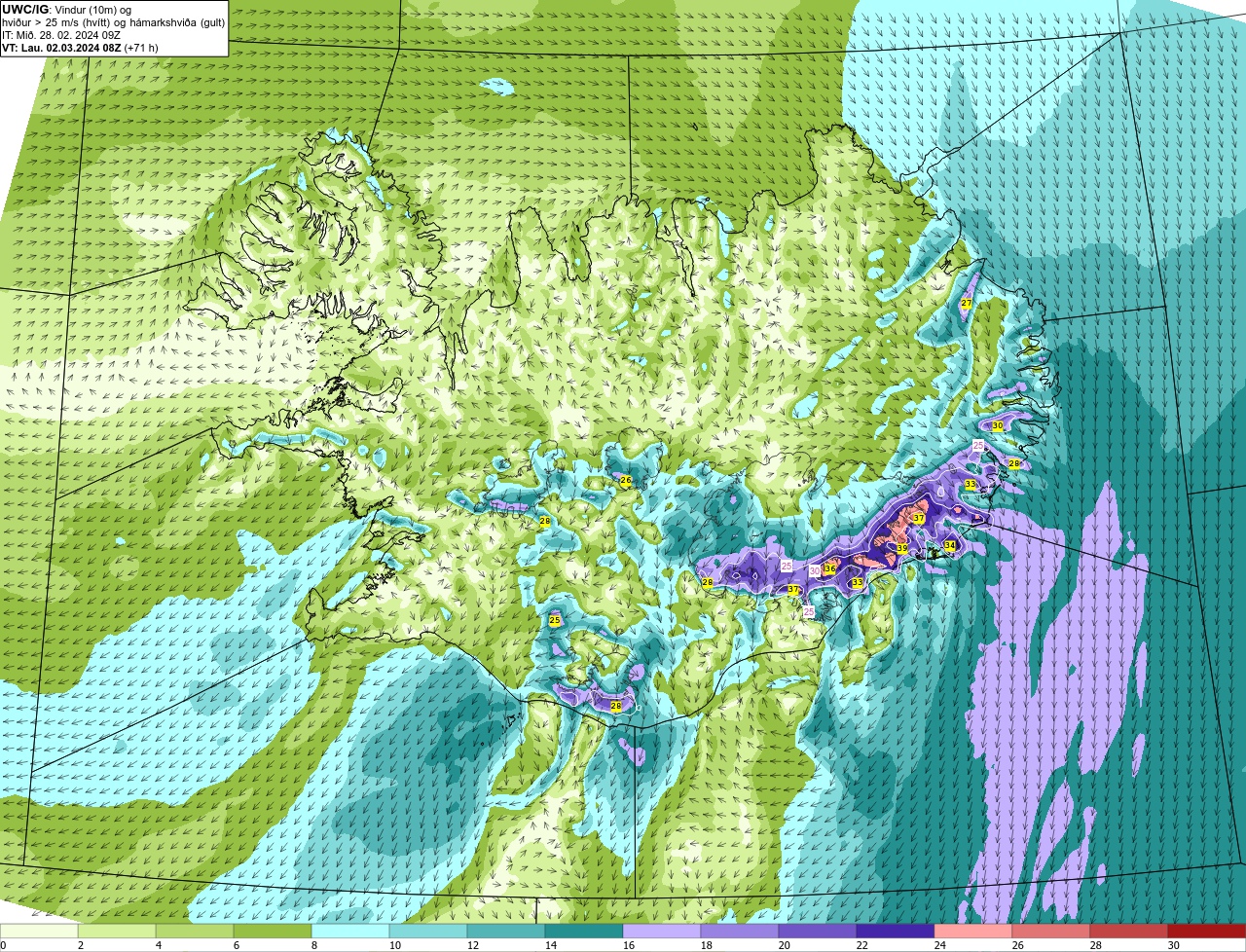Click the legend scale number 24

click(x=939, y=945)
